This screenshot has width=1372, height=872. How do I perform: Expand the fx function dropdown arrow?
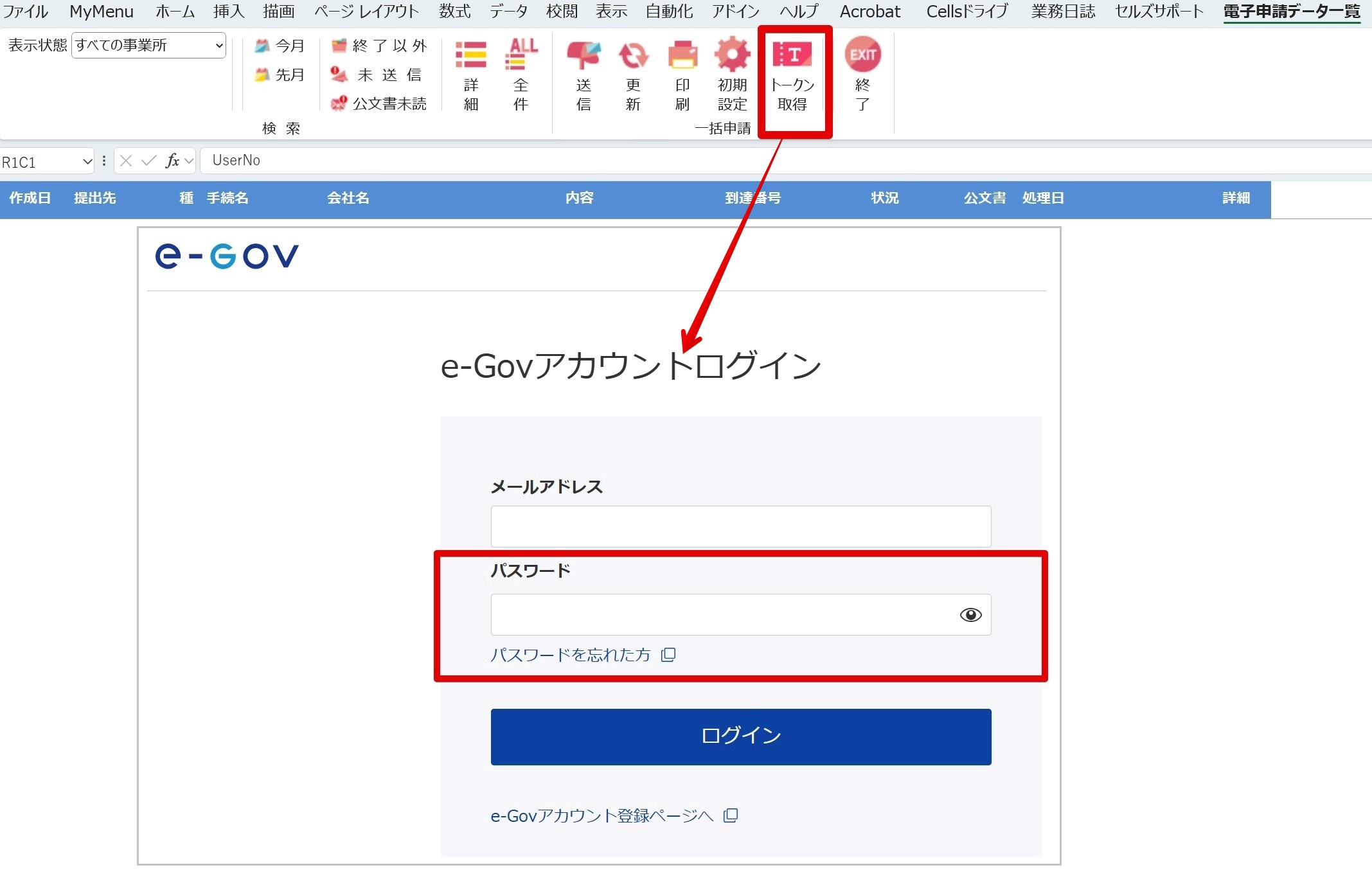(x=189, y=161)
